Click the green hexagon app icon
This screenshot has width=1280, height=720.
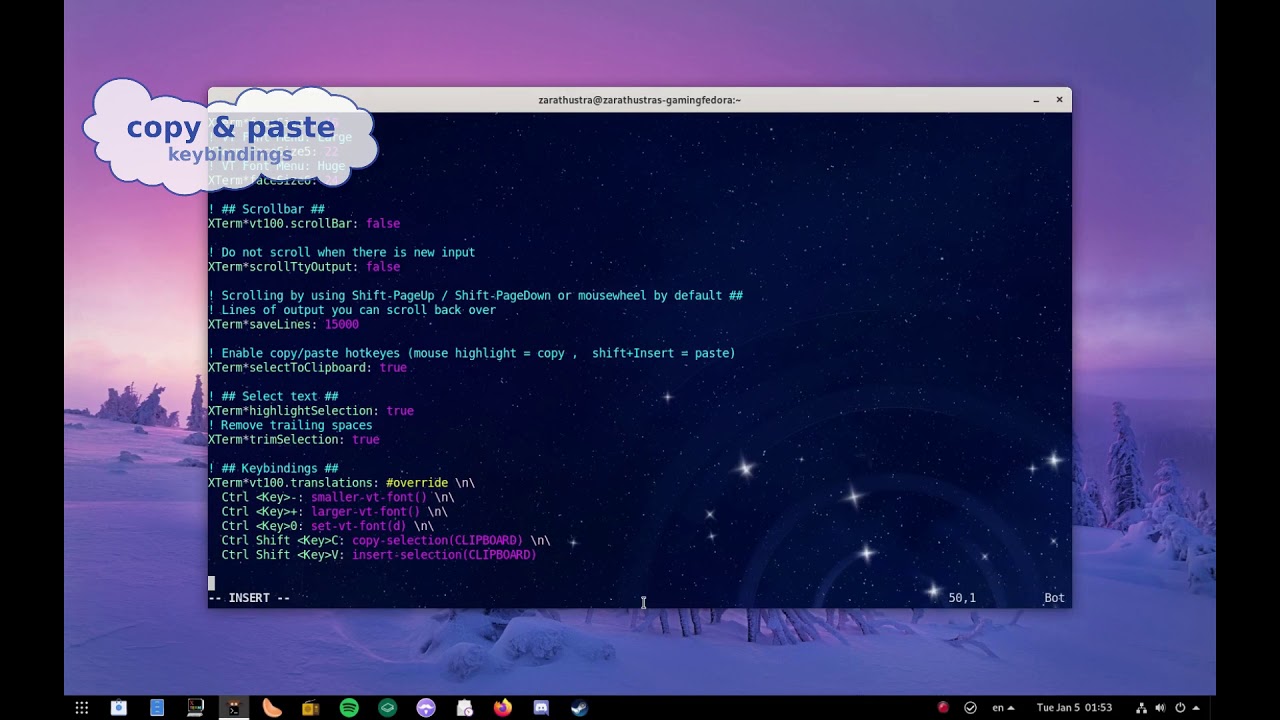click(x=387, y=708)
